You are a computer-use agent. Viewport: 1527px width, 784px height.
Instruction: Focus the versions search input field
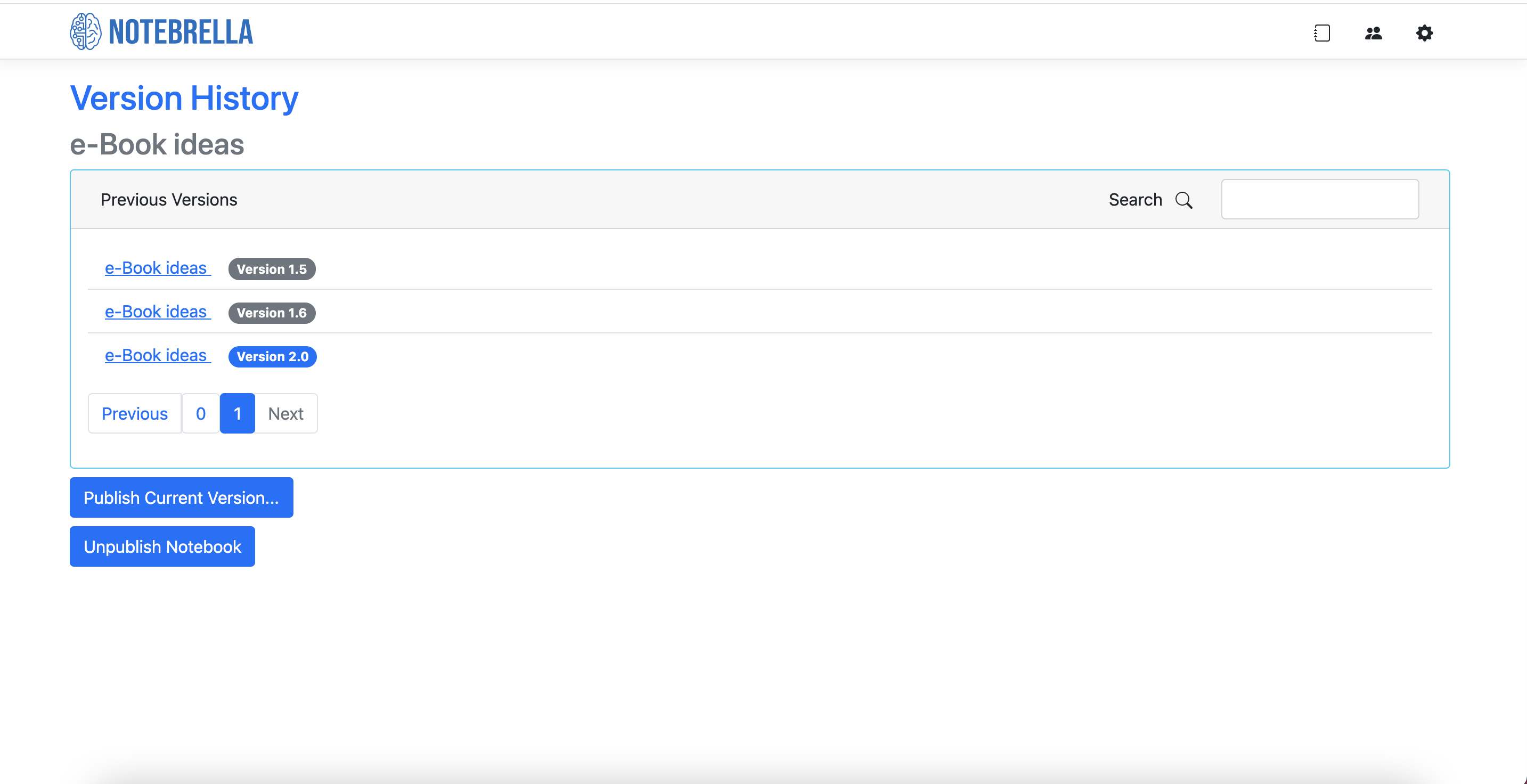point(1319,200)
